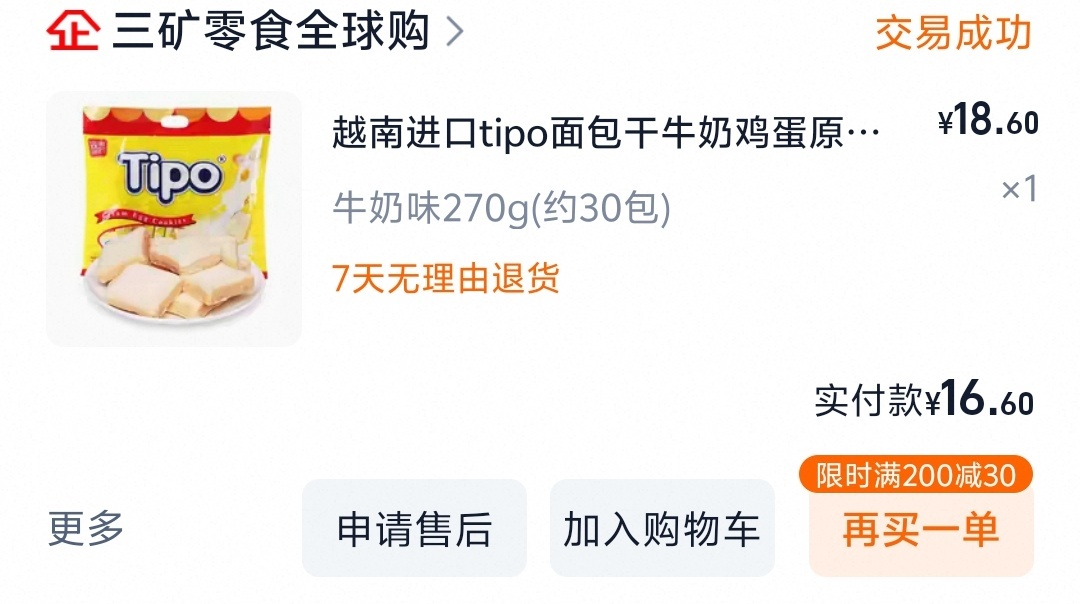Tap the plate of cookies in product photo
This screenshot has height=604, width=1080.
[x=174, y=279]
